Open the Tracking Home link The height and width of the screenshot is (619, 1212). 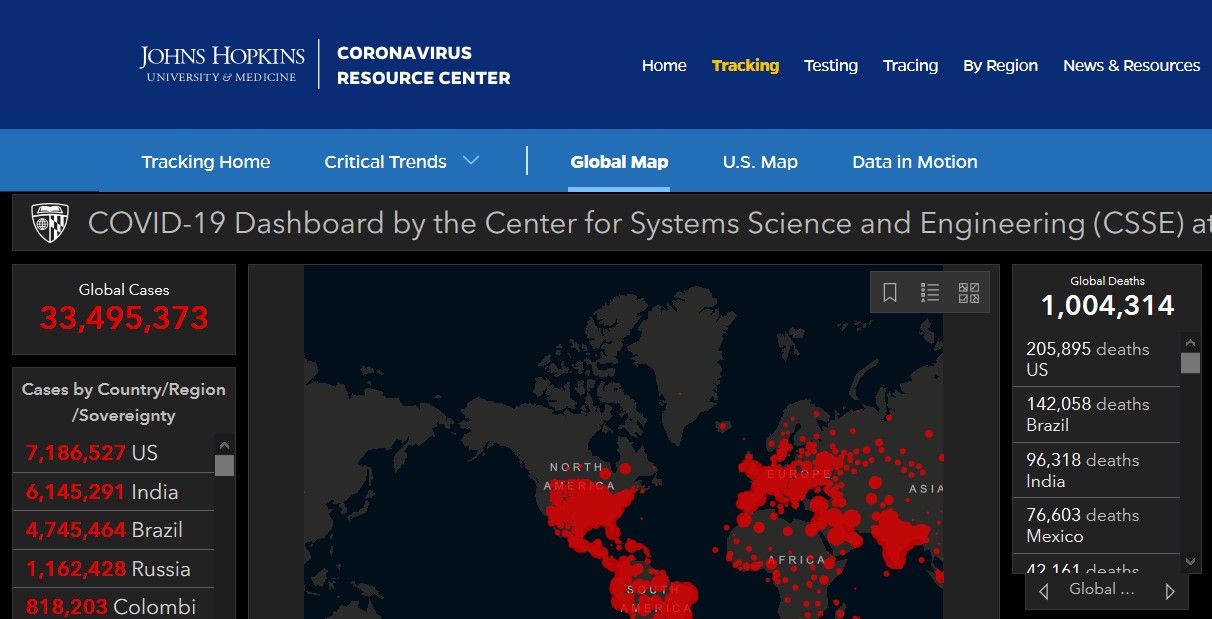click(x=206, y=162)
